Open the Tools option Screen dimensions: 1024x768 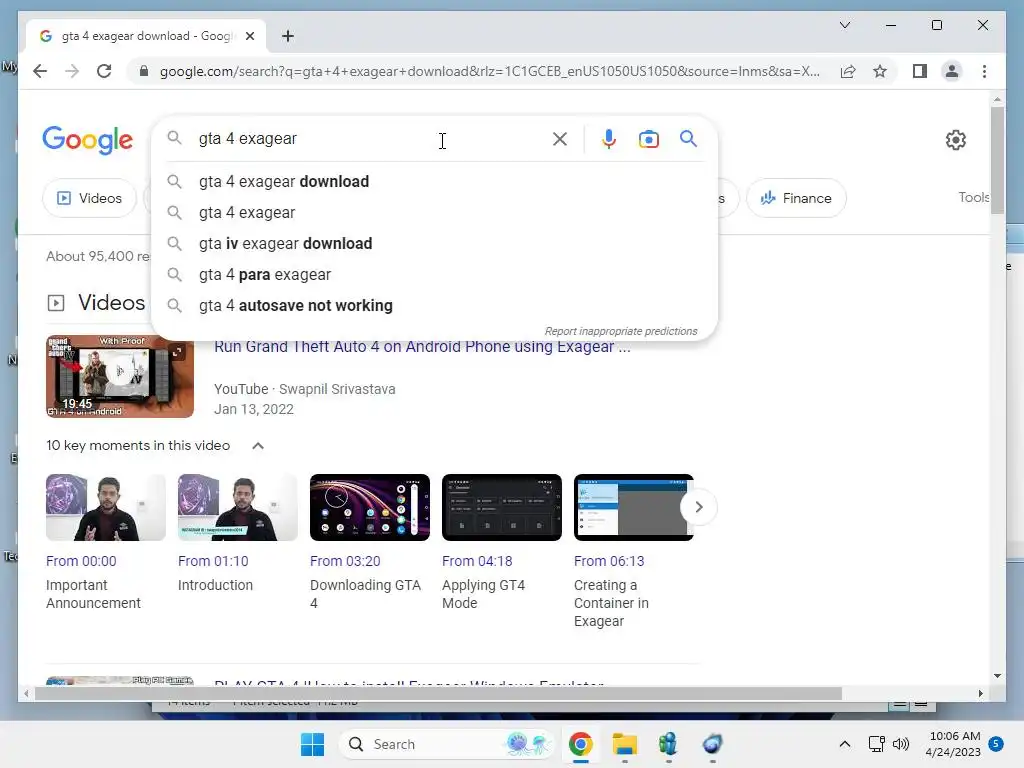click(x=973, y=197)
